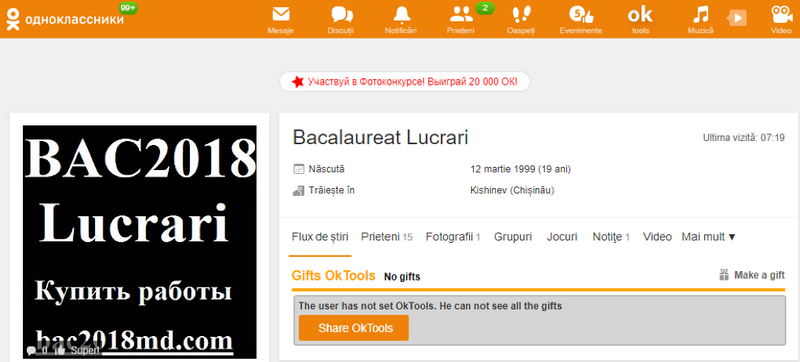The width and height of the screenshot is (800, 362).
Task: Open the Notițe 1 tab
Action: point(611,237)
